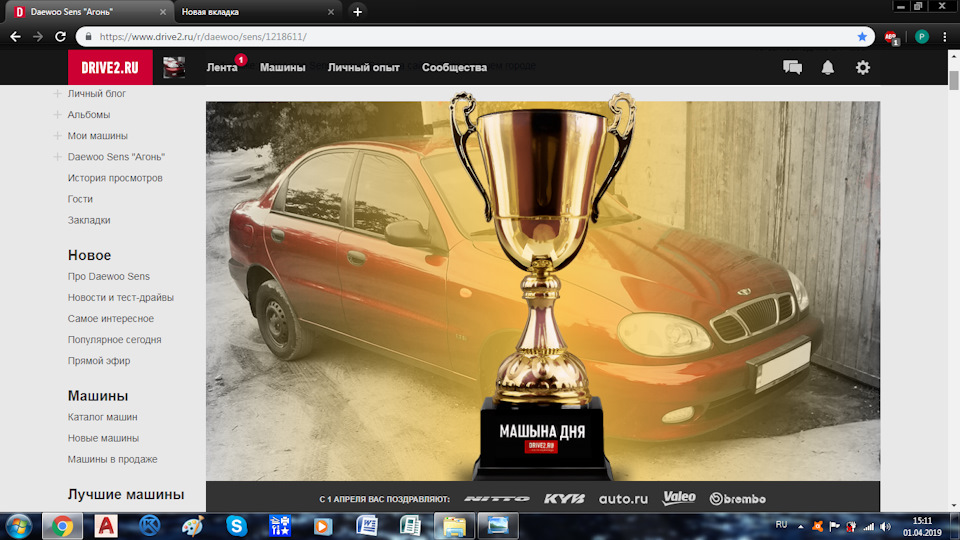Open Мои машины link

97,136
